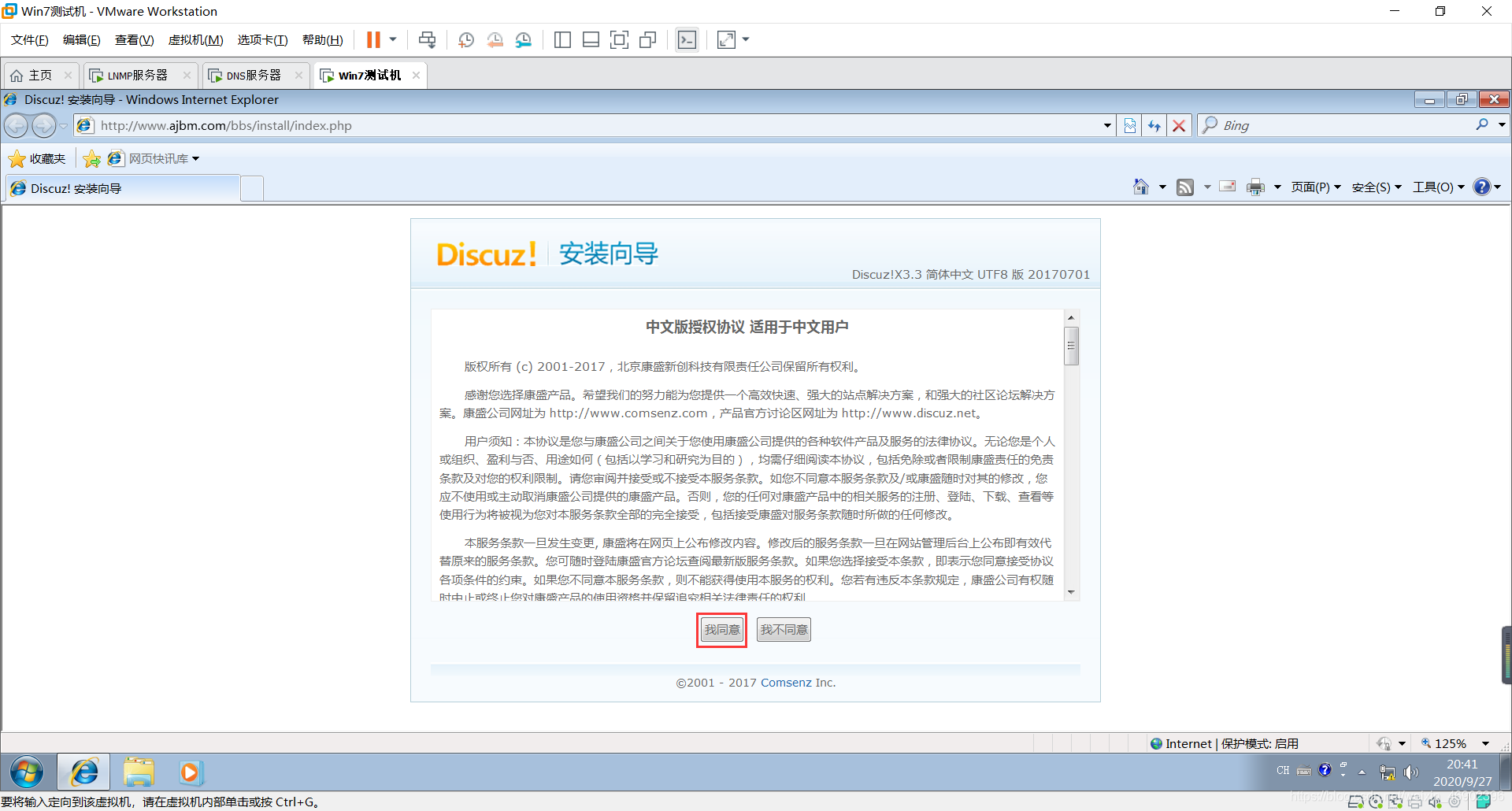Open Windows Explorer folder in taskbar
This screenshot has height=811, width=1512.
pos(139,772)
